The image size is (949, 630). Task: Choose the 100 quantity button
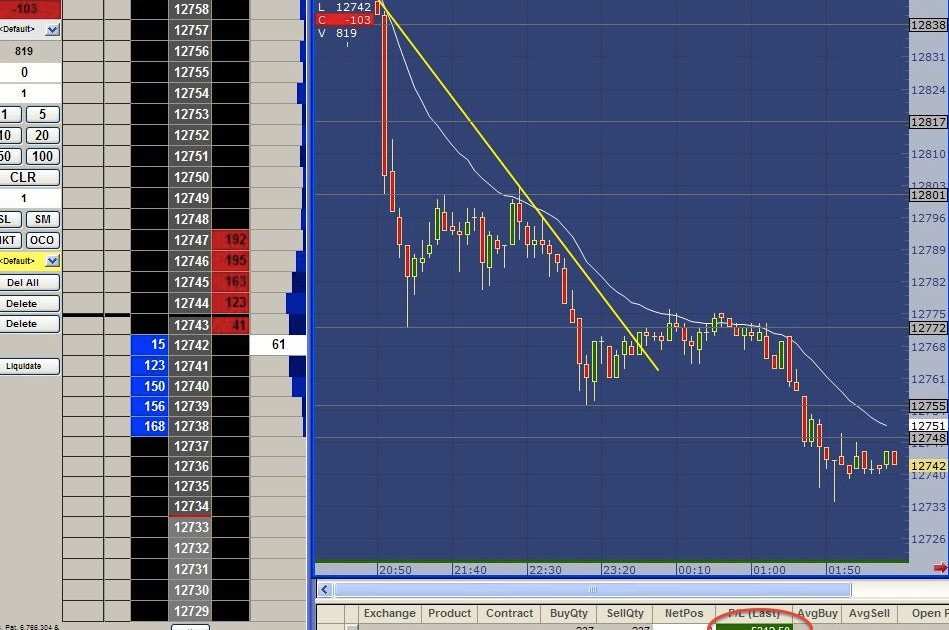[42, 156]
